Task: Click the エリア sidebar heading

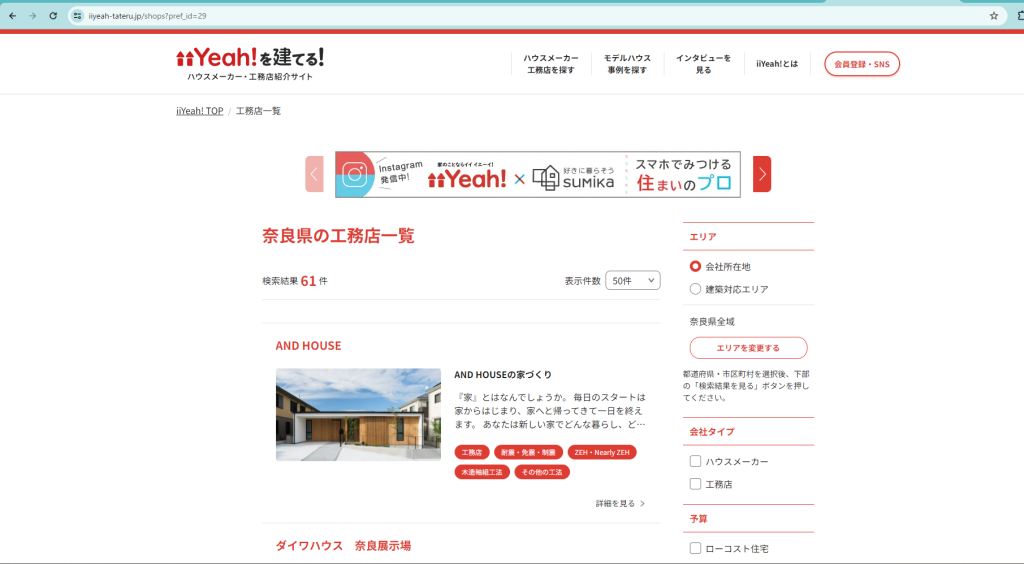Action: [x=703, y=236]
